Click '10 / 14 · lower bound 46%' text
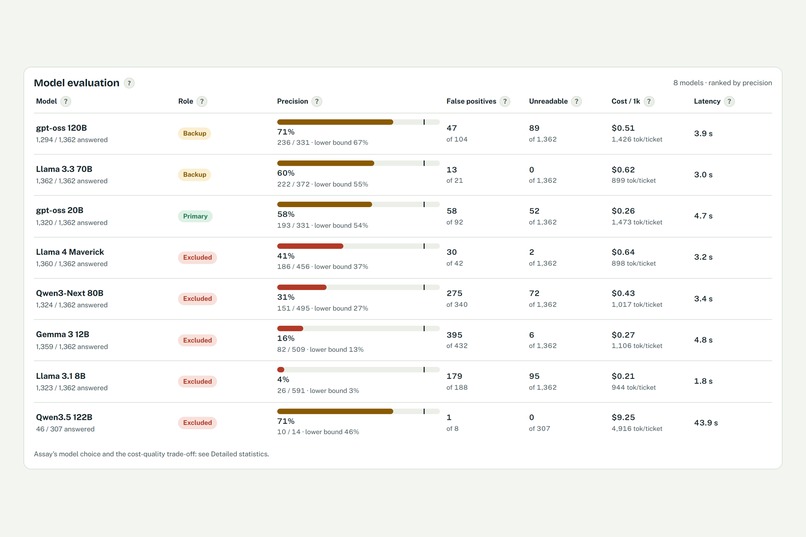This screenshot has height=537, width=806. click(318, 432)
